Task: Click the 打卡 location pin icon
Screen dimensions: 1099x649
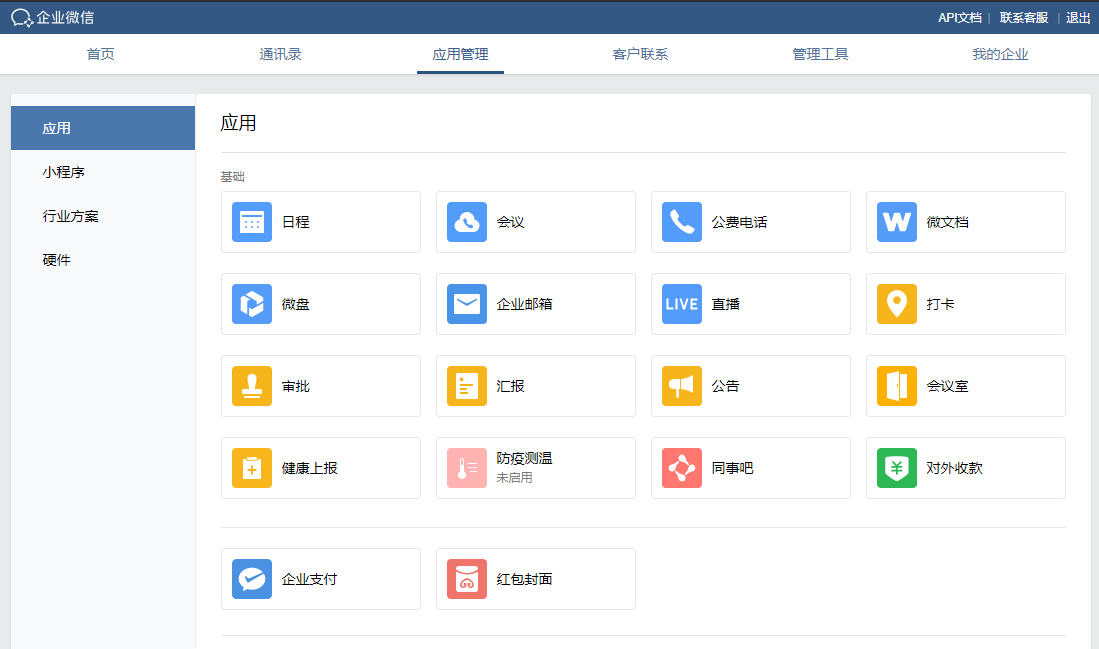Action: 897,304
